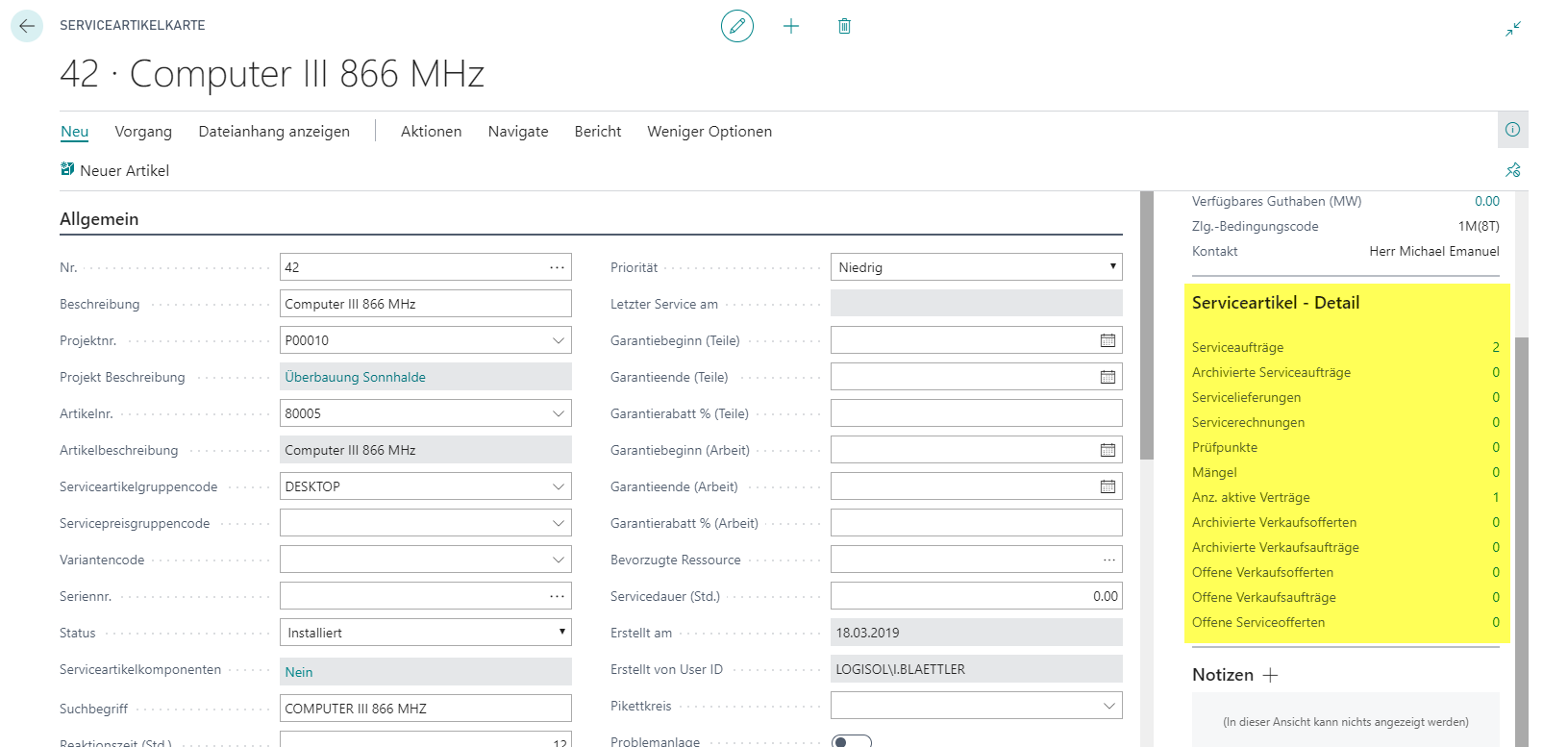Screen dimensions: 1568x747
Task: Click the Notizen heading
Action: pos(1223,675)
